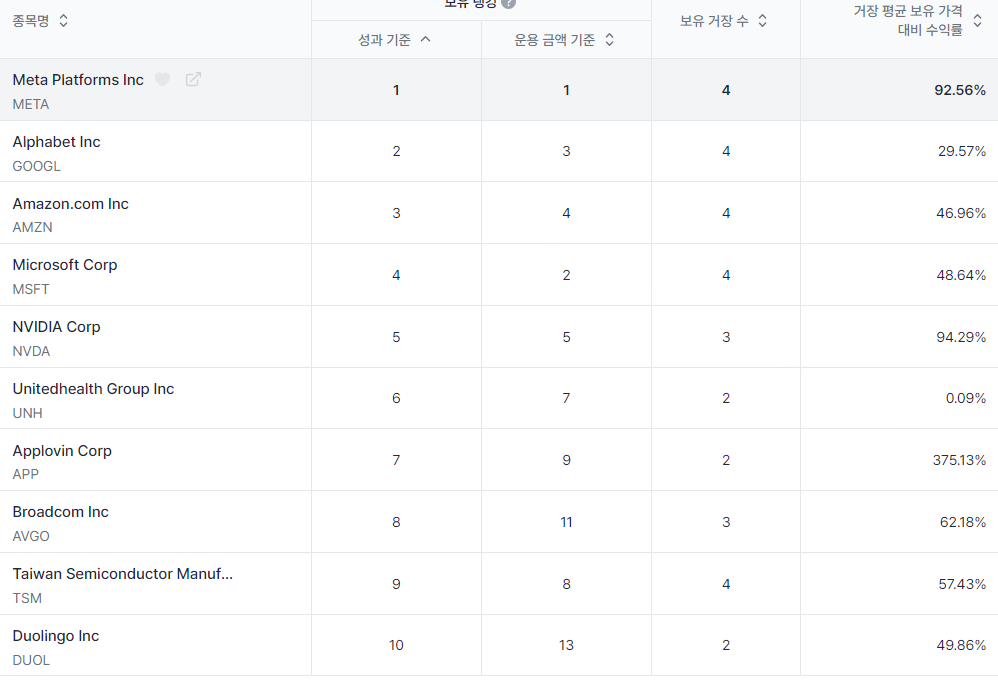This screenshot has width=998, height=691.
Task: Select Applovin Corp name
Action: [x=62, y=450]
